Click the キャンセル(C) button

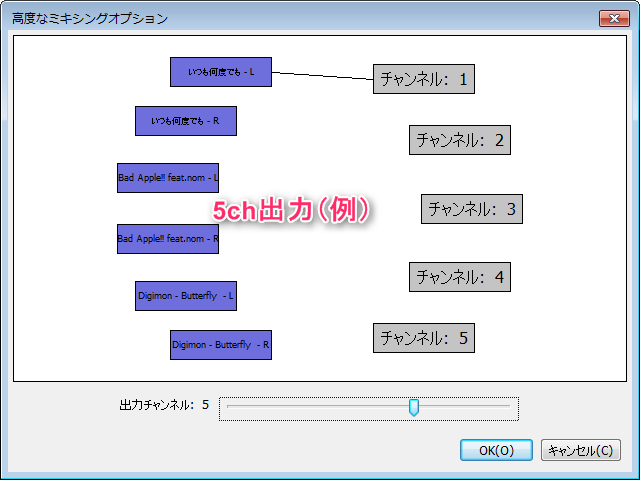[580, 450]
